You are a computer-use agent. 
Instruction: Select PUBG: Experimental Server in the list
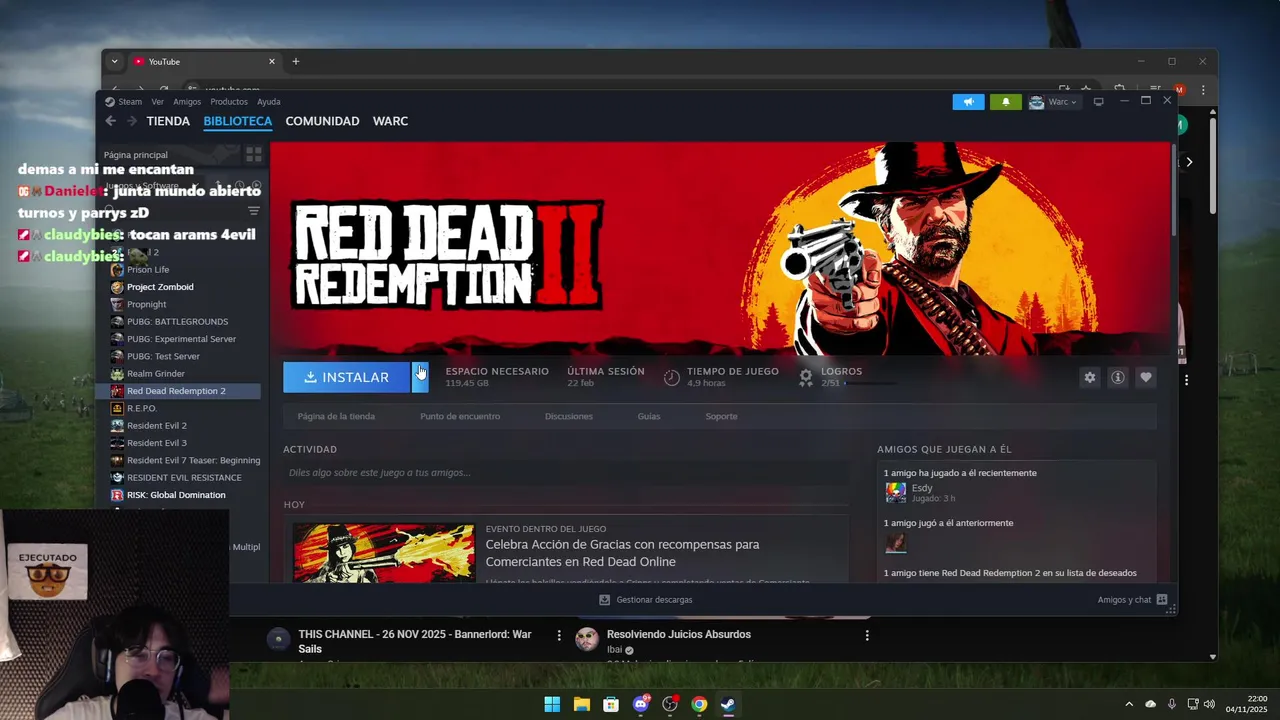[180, 339]
